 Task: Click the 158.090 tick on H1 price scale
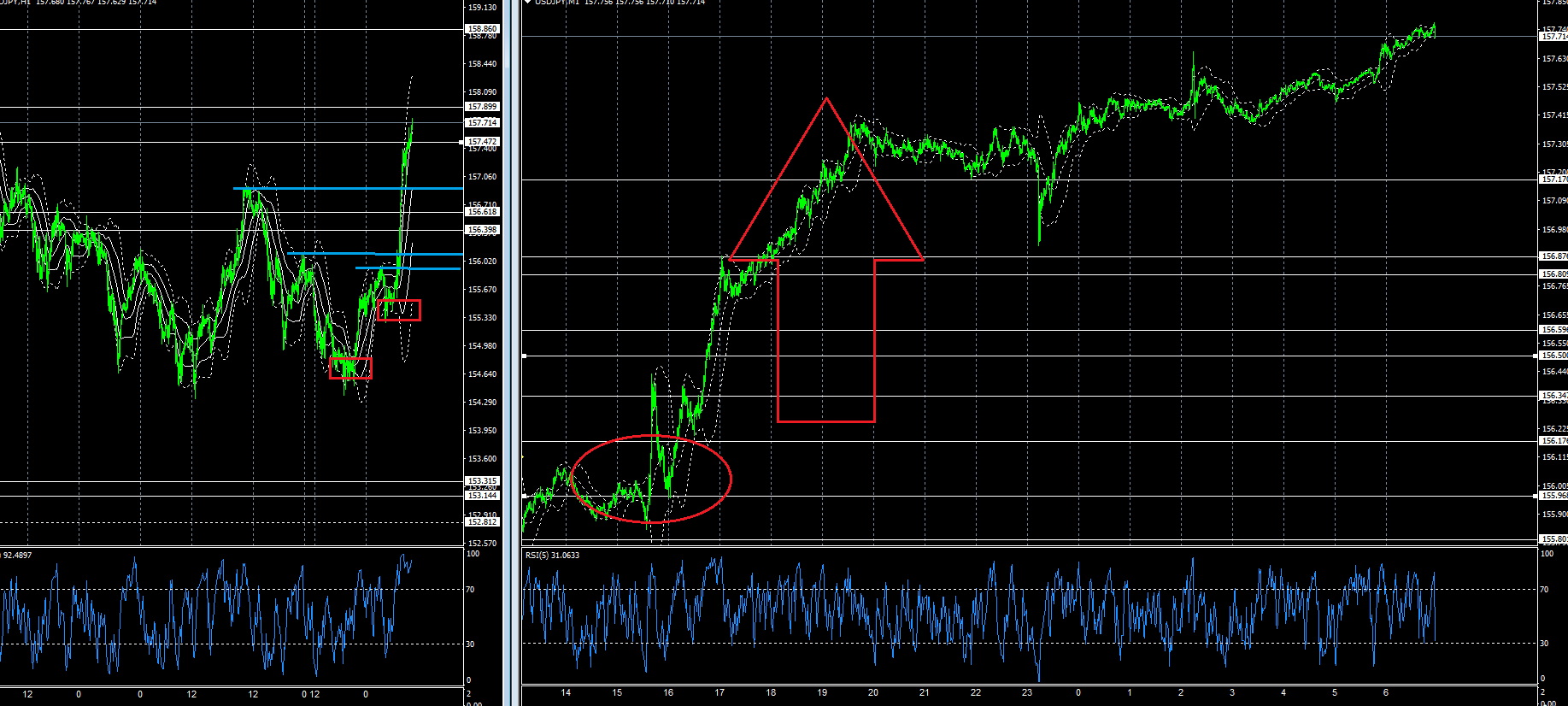tap(482, 92)
